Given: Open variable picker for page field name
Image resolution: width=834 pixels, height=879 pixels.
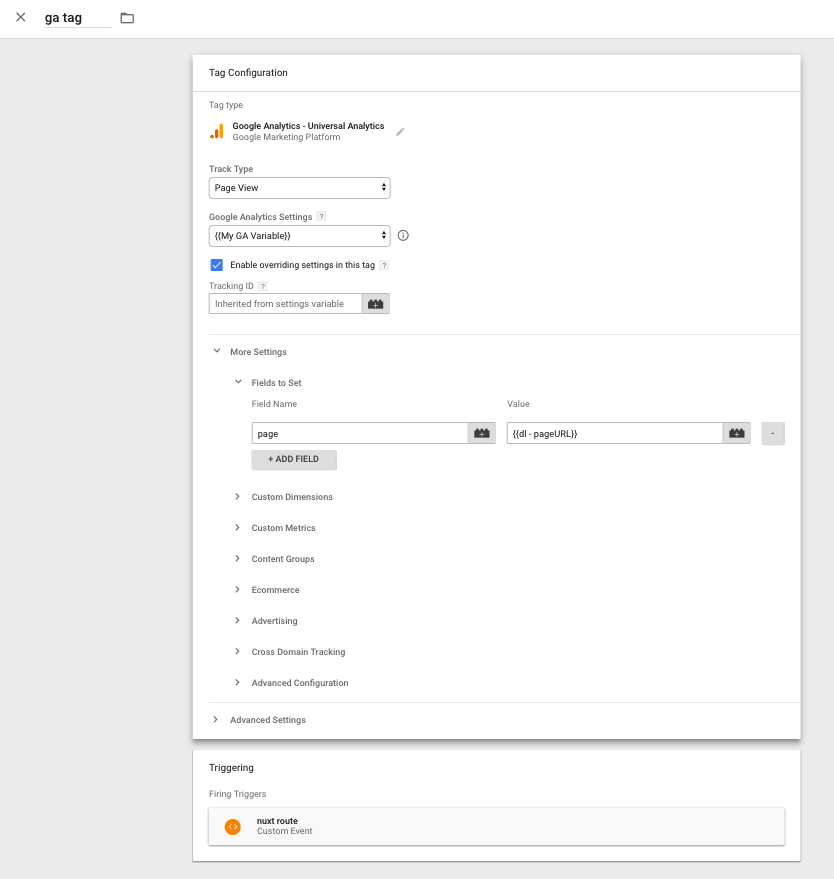Looking at the screenshot, I should [x=482, y=433].
